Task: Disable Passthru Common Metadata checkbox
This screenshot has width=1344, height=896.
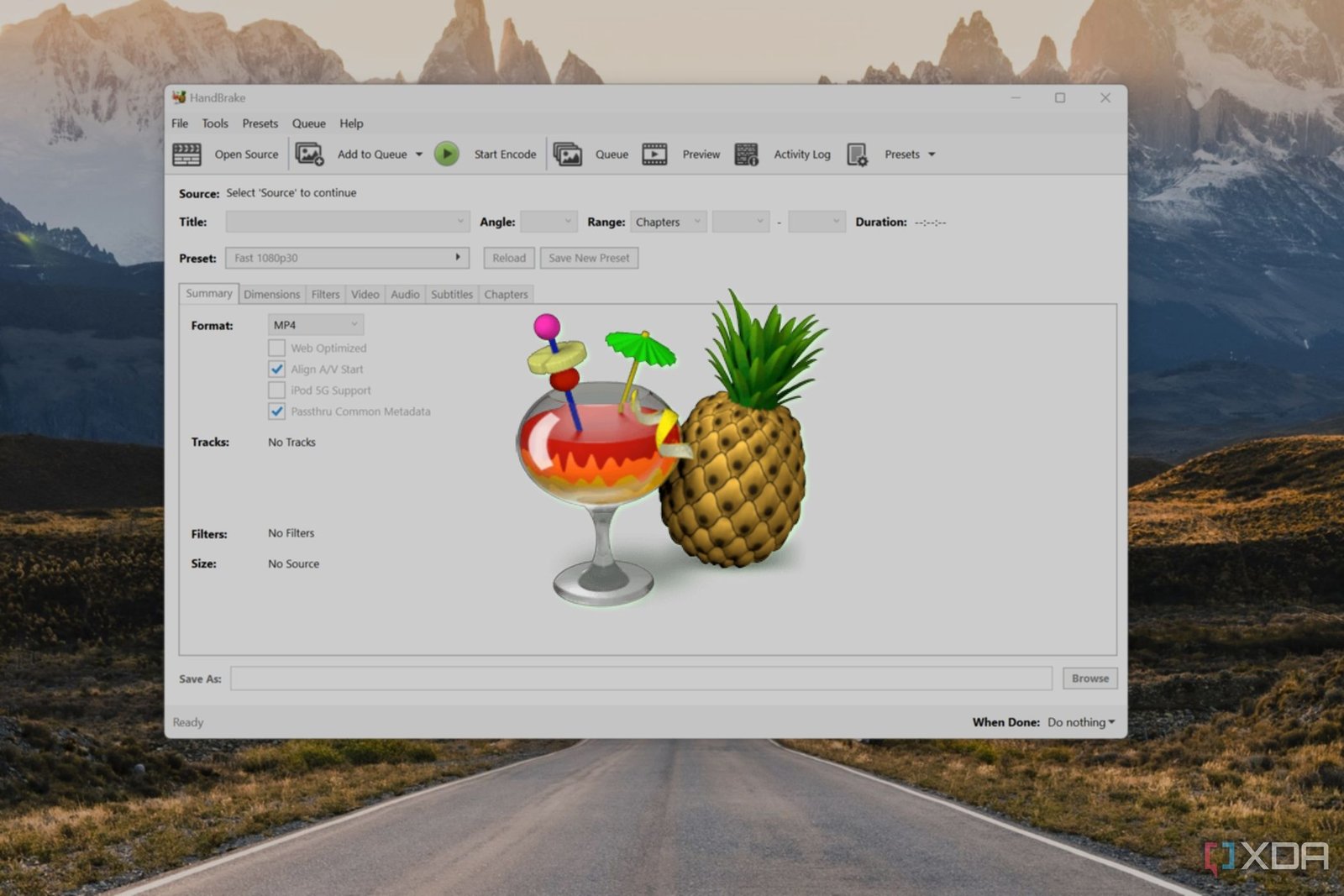Action: 276,411
